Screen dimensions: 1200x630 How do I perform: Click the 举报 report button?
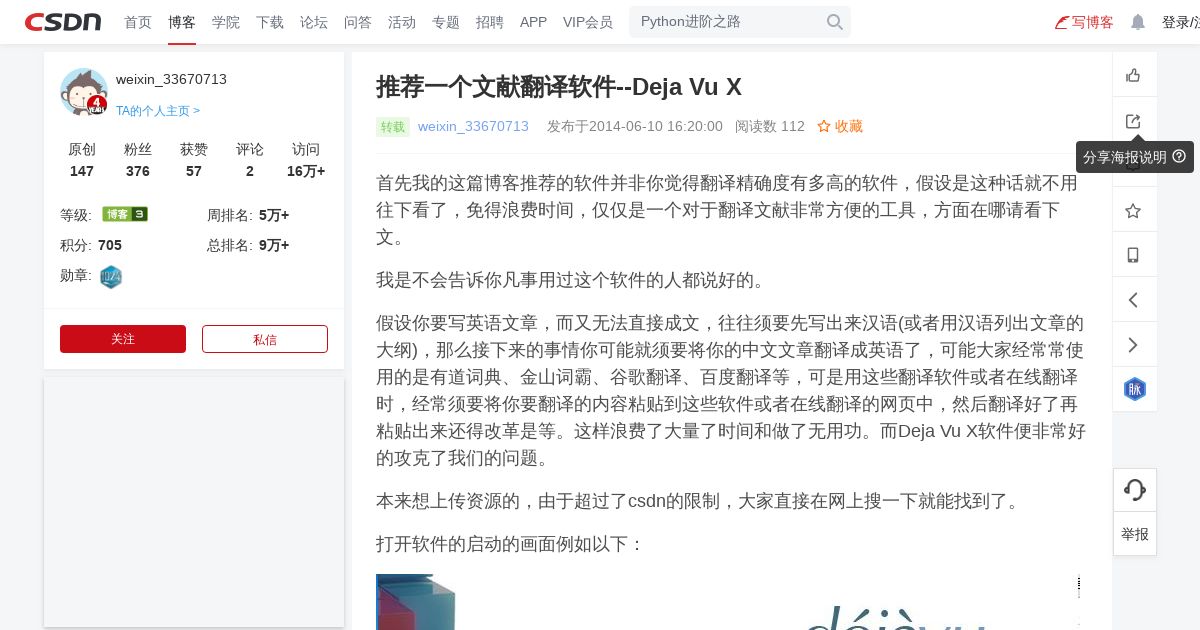pos(1135,534)
